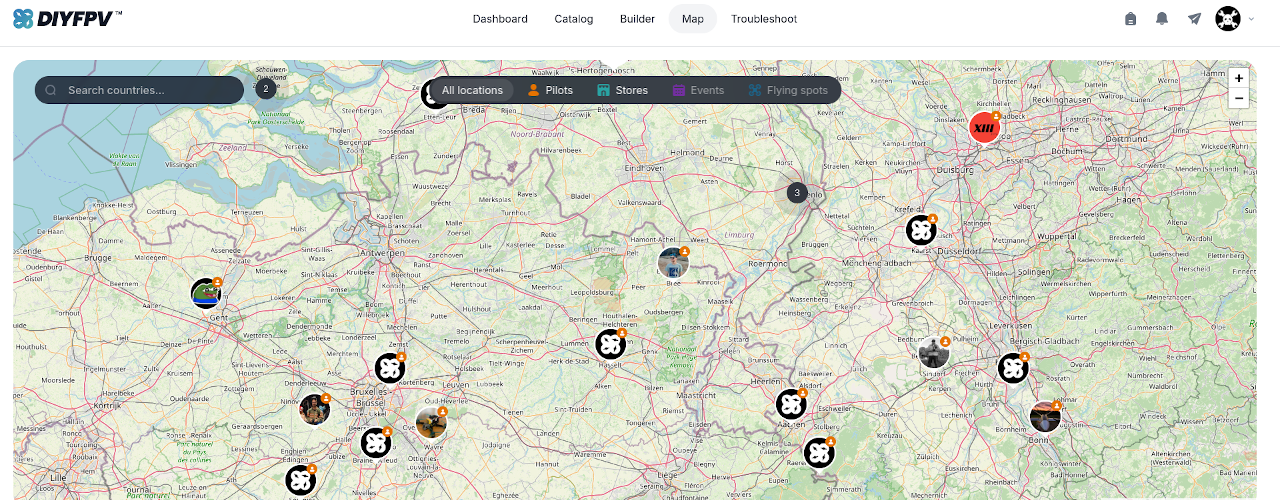This screenshot has width=1280, height=500.
Task: Click the paper plane messages icon
Action: pyautogui.click(x=1194, y=19)
